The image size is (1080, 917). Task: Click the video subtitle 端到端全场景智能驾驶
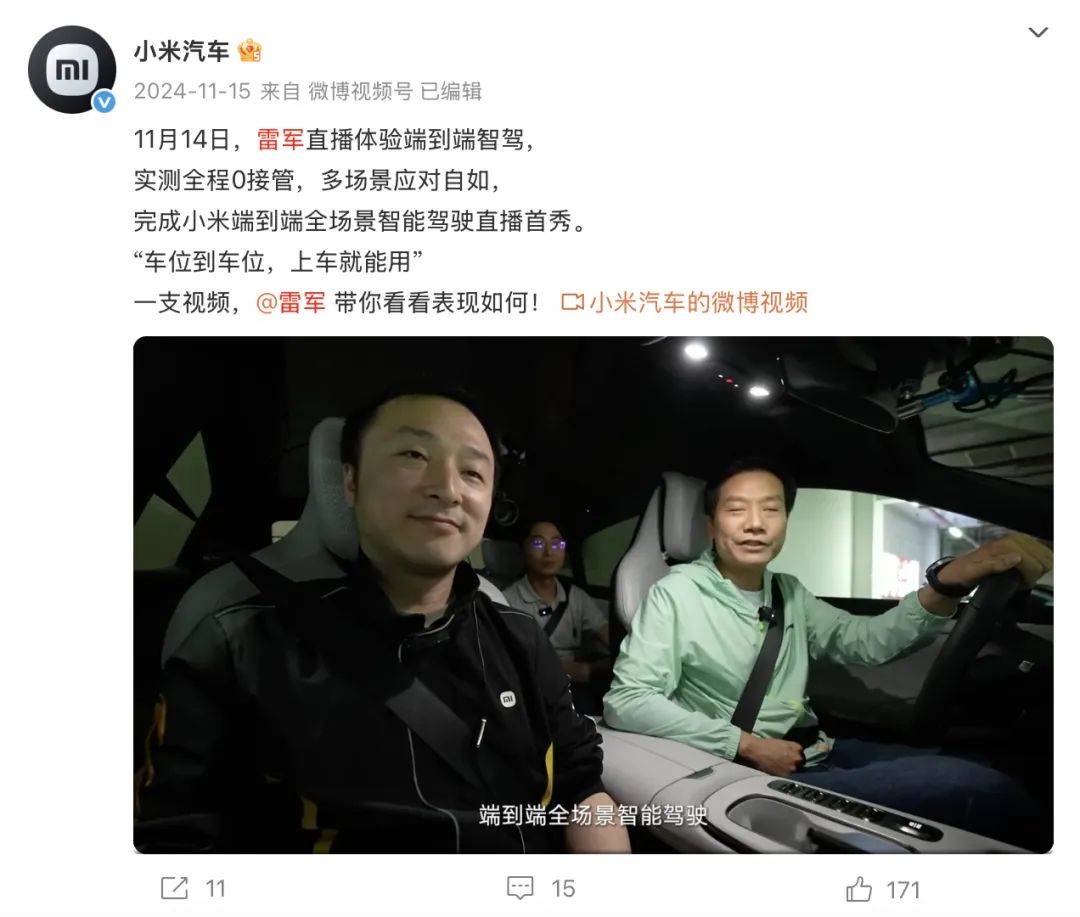click(593, 815)
